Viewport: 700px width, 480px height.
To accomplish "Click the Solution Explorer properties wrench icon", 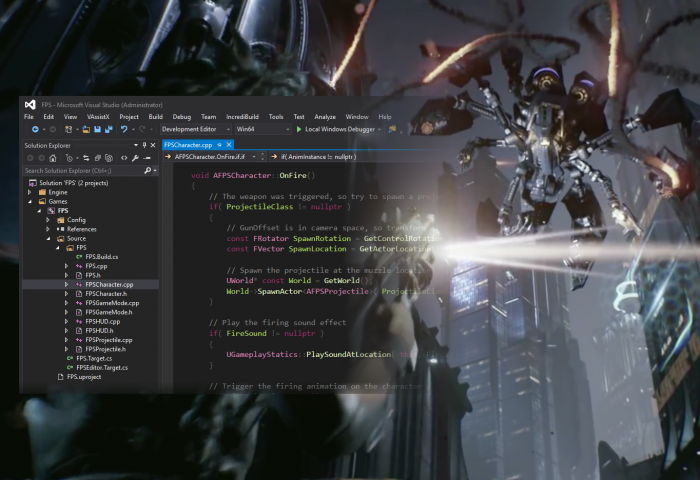I will pos(135,157).
